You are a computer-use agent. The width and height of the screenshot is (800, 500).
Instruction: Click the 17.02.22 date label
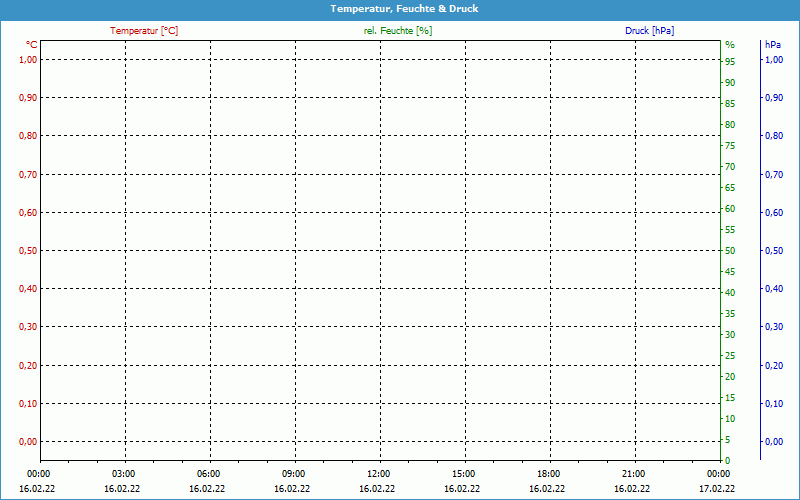(718, 489)
